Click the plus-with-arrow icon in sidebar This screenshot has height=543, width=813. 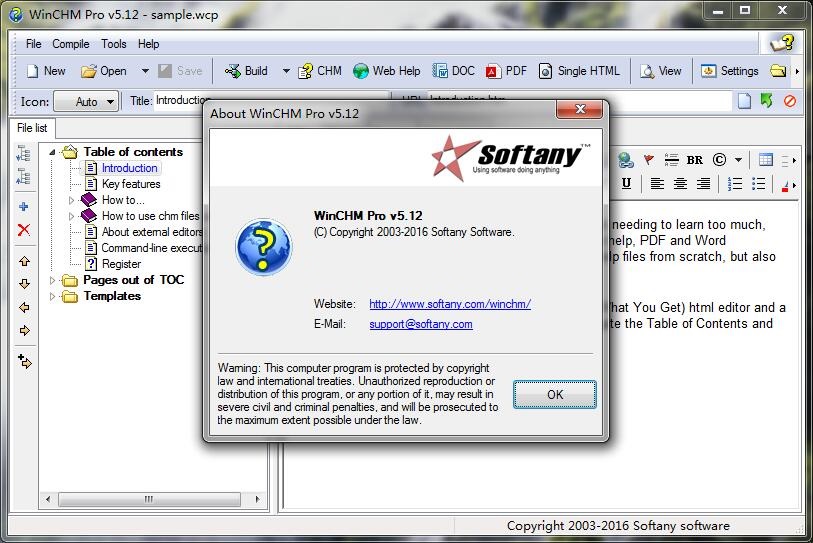(24, 361)
